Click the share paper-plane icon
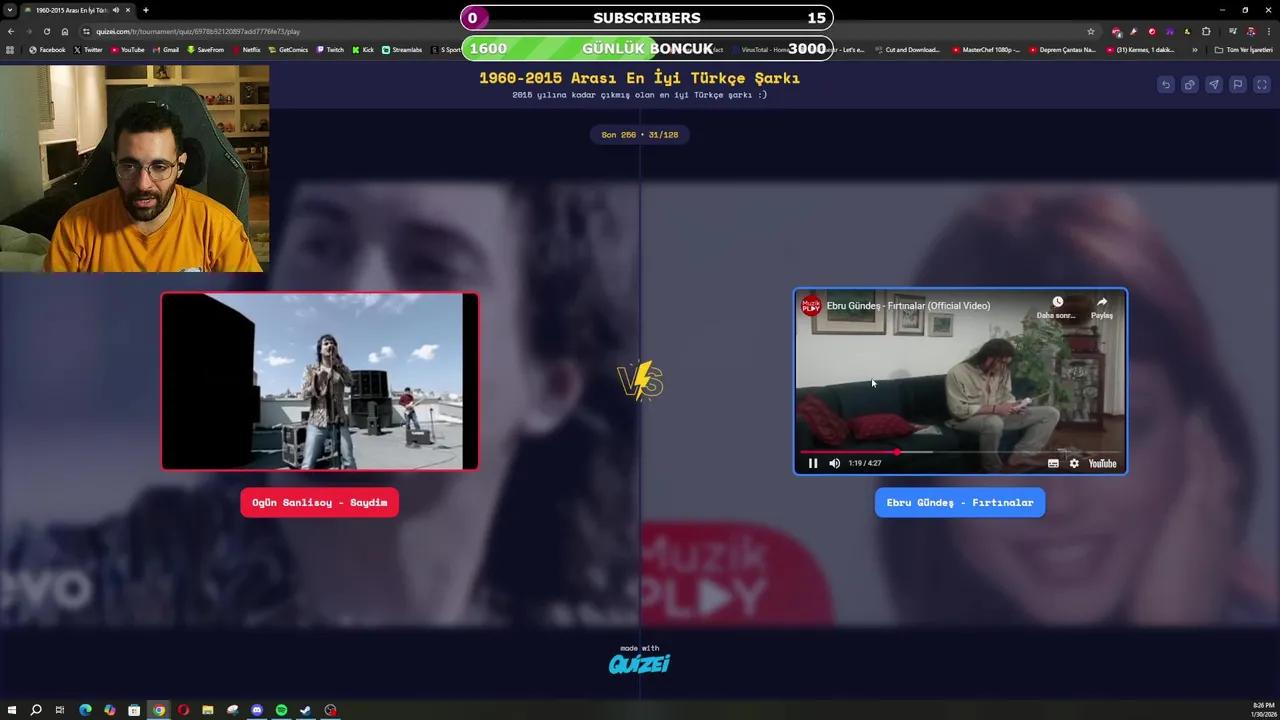 click(1213, 85)
